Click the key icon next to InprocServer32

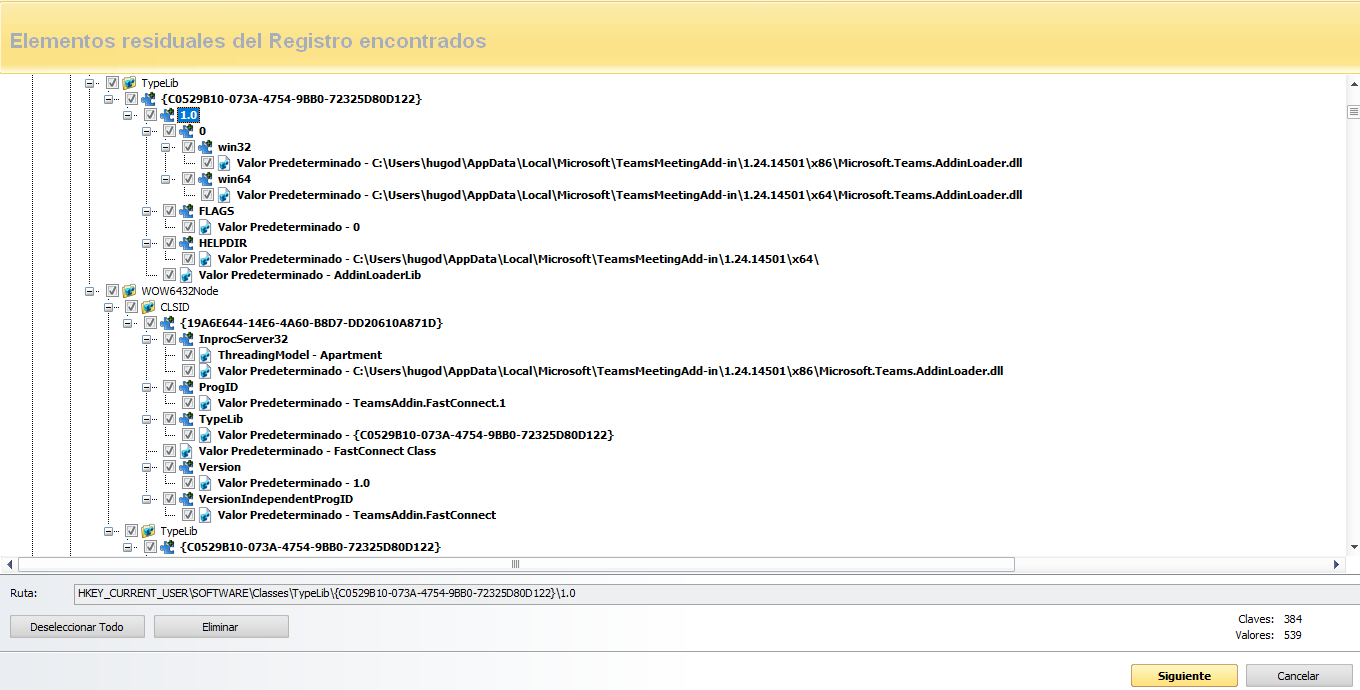186,339
